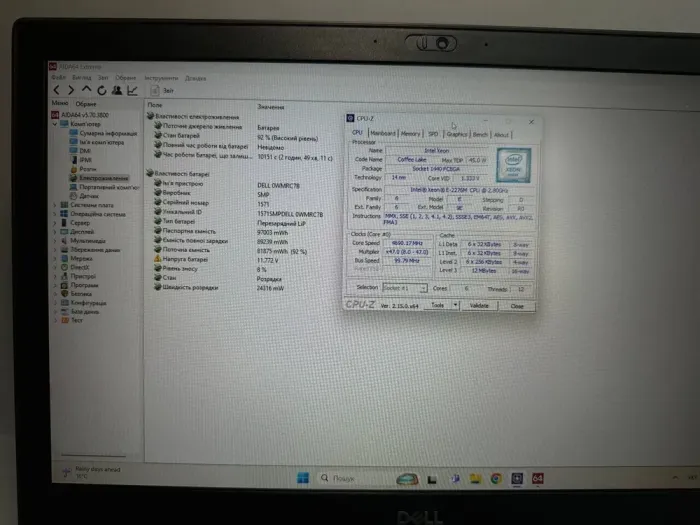Switch to CPU-Z Bench tab
The image size is (700, 525).
pyautogui.click(x=480, y=134)
